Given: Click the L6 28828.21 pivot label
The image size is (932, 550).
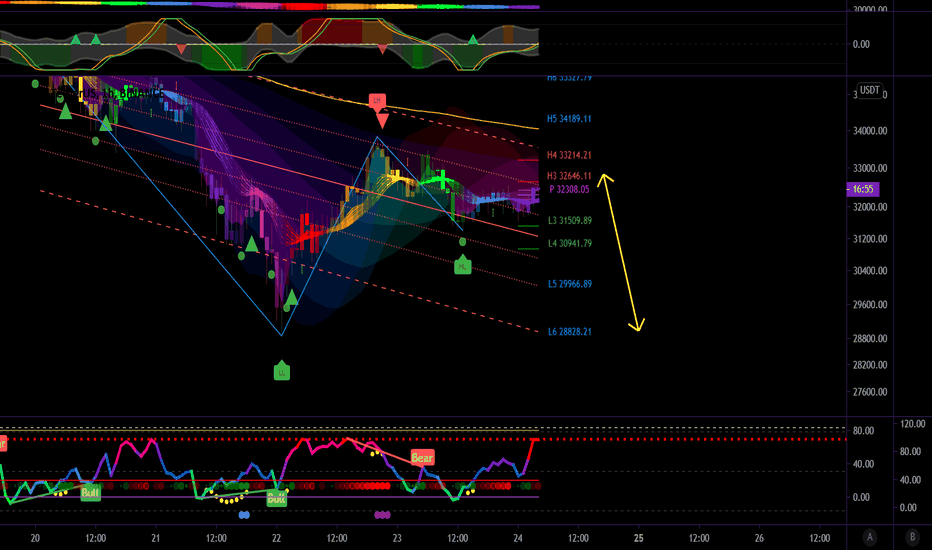Looking at the screenshot, I should pos(569,332).
